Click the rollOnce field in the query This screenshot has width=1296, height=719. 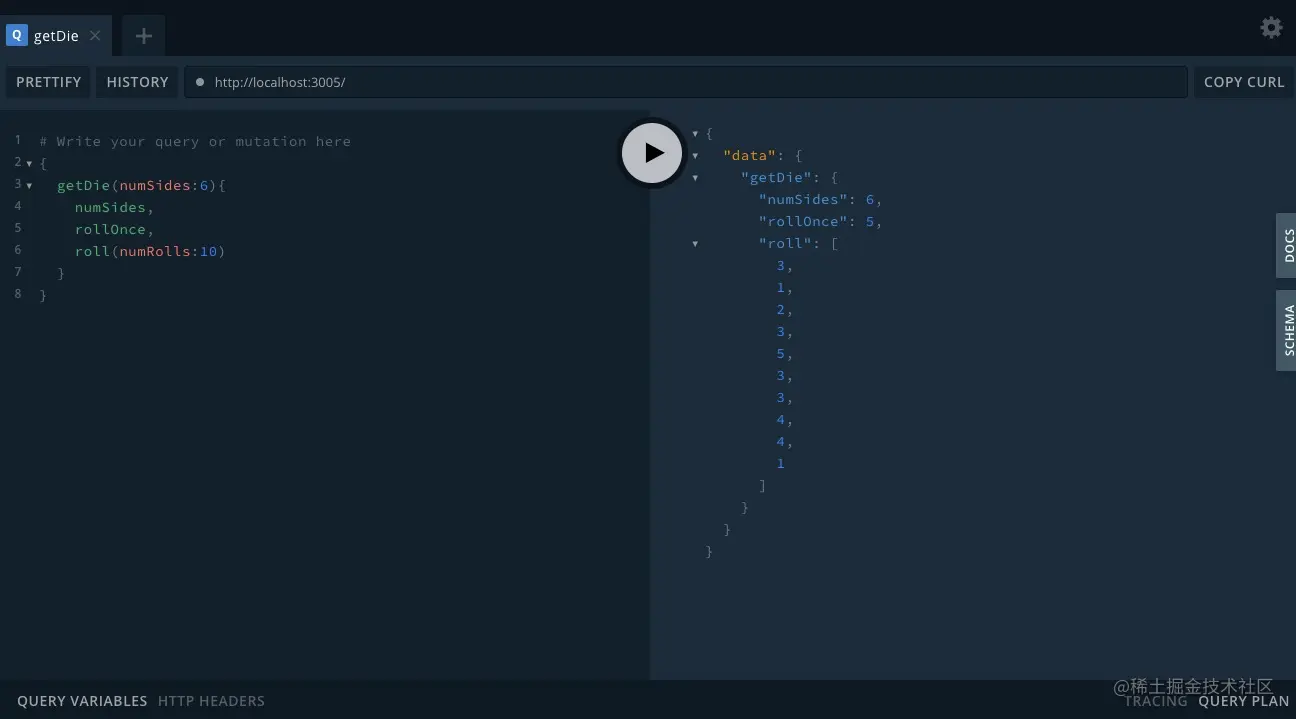[110, 229]
